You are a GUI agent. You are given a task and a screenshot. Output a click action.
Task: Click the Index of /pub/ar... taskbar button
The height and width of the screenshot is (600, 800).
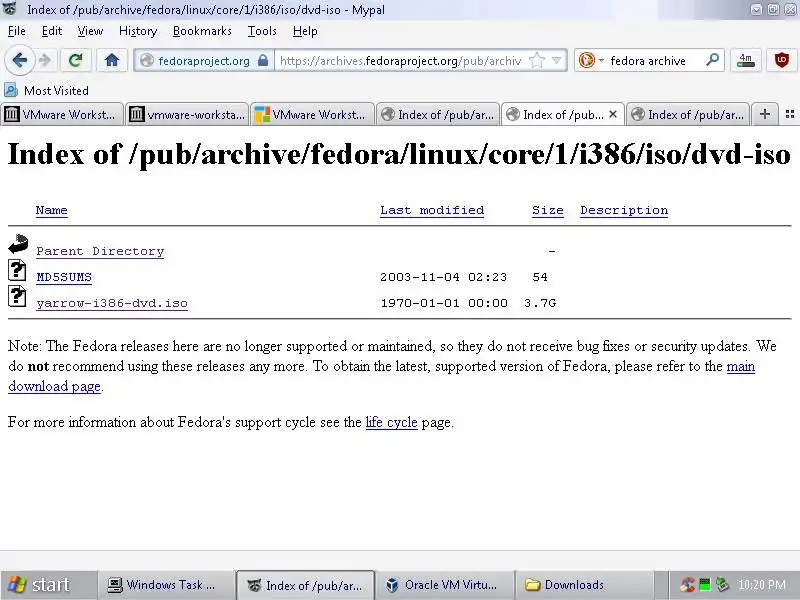pos(305,585)
